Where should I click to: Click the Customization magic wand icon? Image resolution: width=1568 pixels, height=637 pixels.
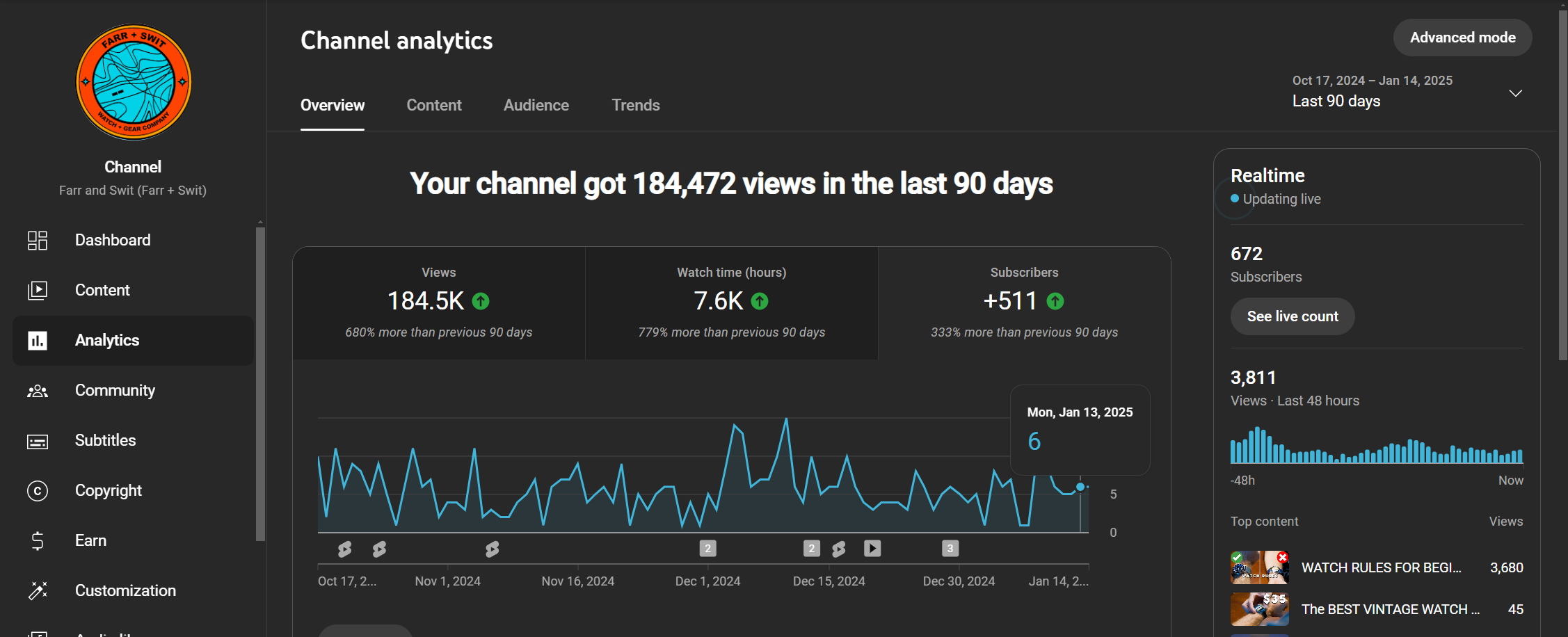point(38,590)
